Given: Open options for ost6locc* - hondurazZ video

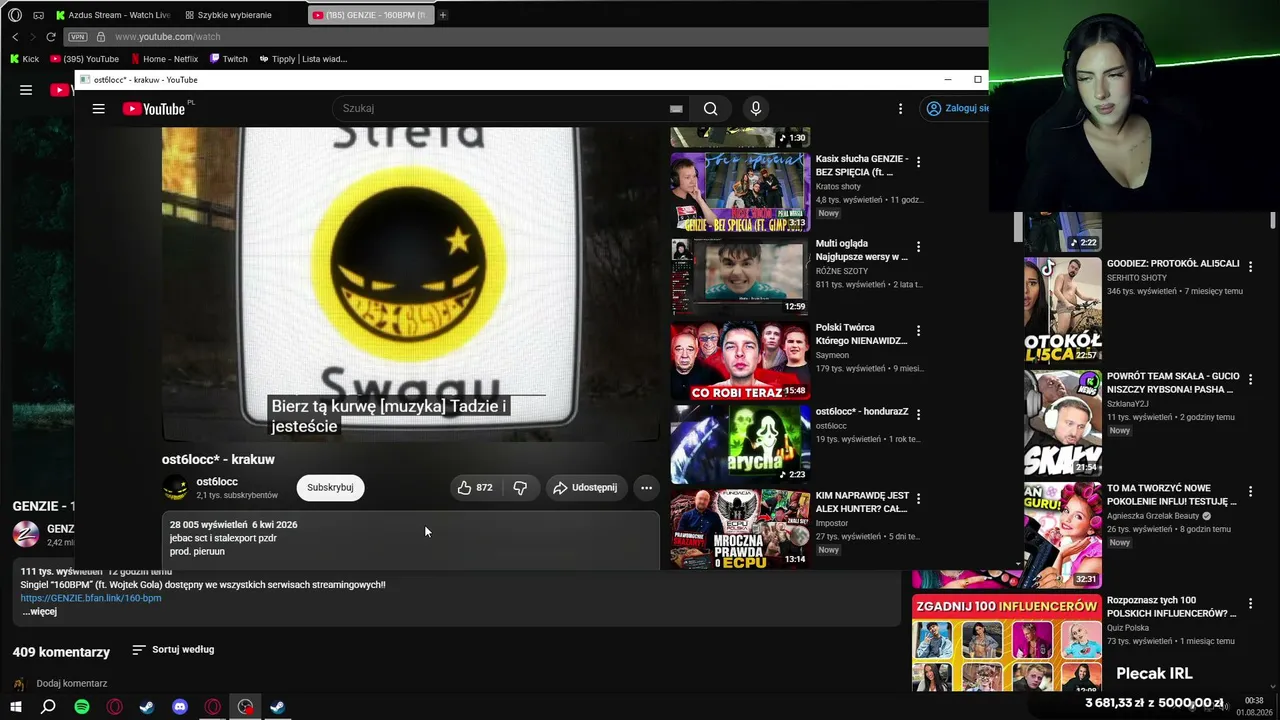Looking at the screenshot, I should (x=918, y=414).
